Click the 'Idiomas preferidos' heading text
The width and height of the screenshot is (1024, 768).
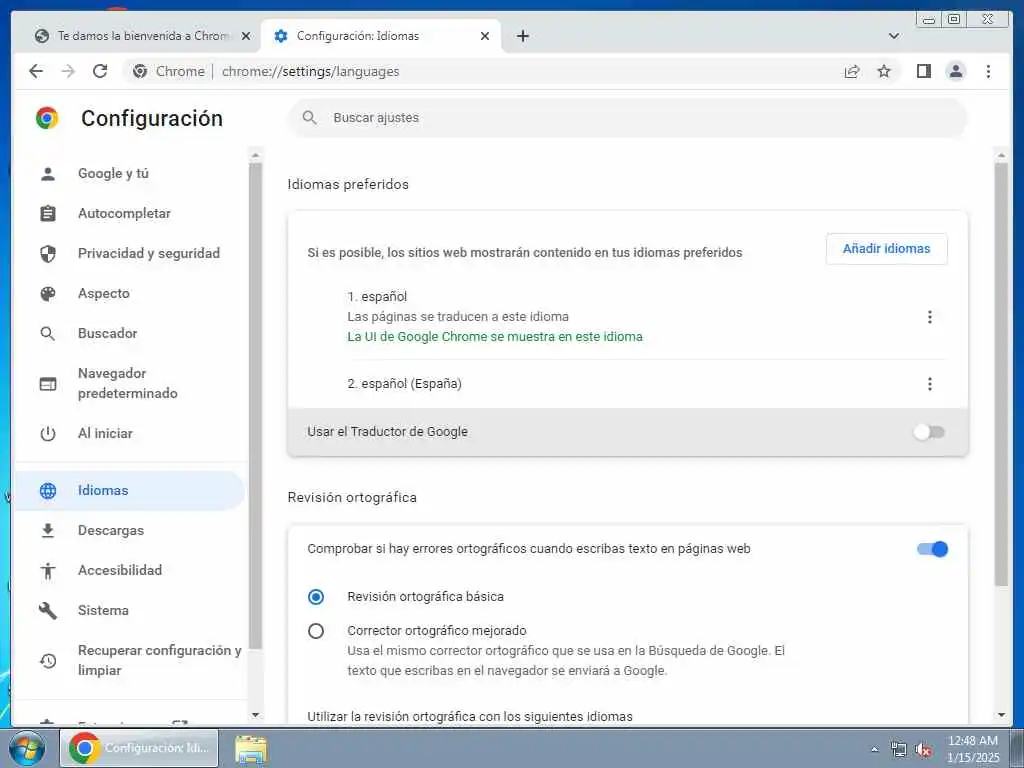tap(348, 185)
